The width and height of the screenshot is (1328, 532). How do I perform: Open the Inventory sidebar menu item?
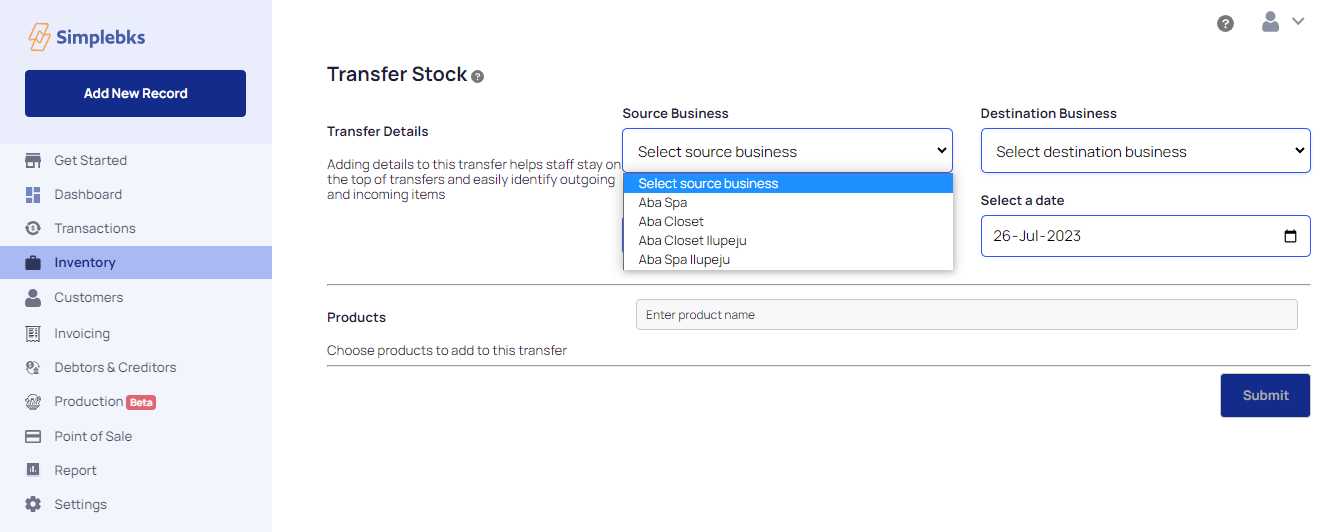85,263
